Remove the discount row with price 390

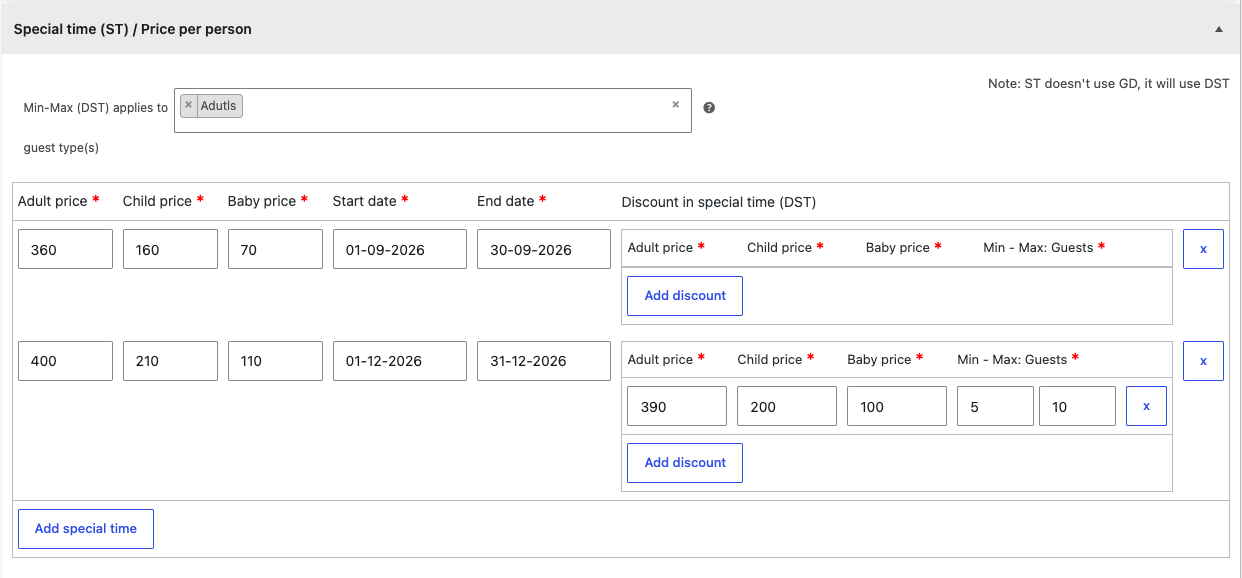pos(1146,407)
